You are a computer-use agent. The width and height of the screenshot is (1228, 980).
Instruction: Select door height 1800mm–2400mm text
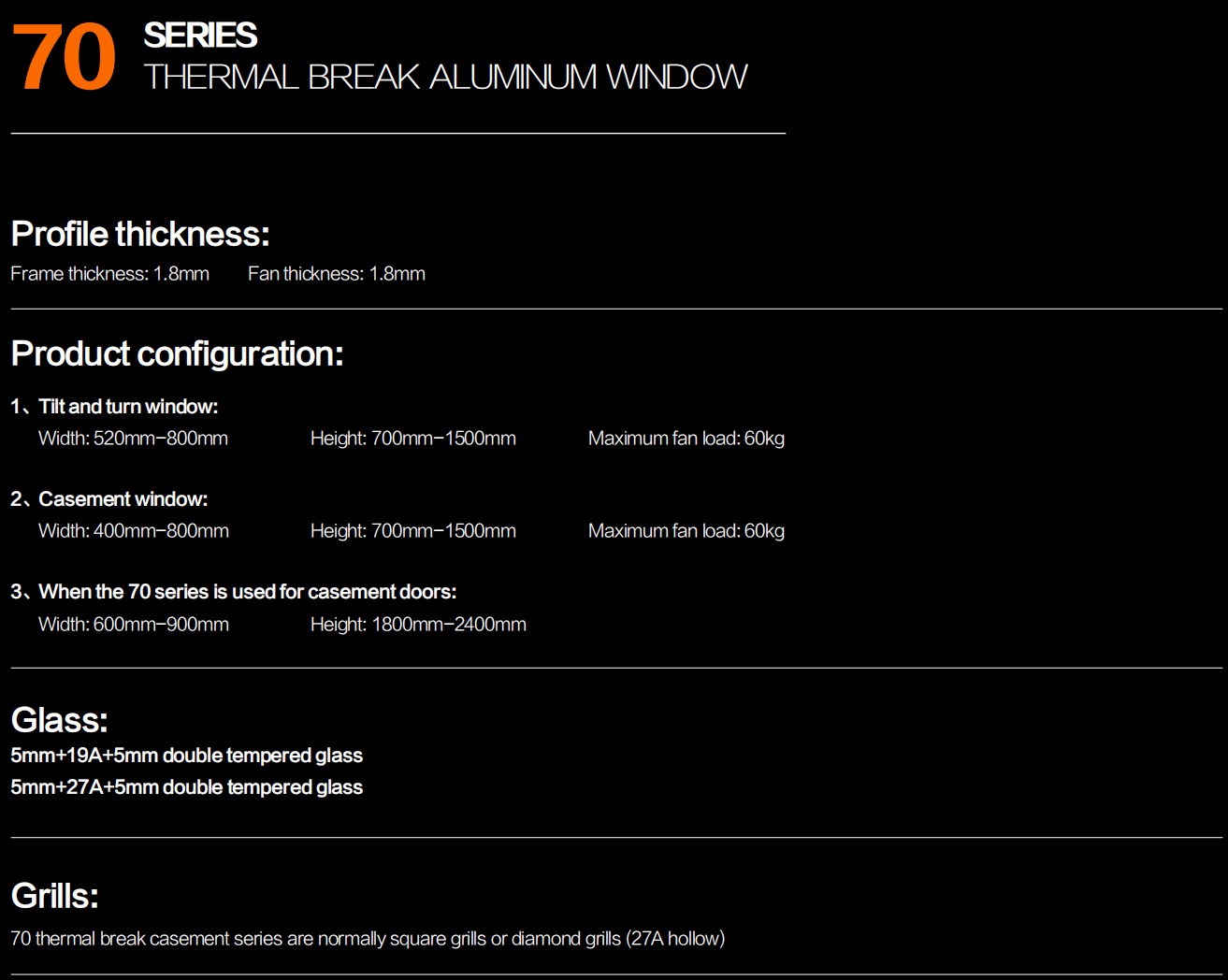418,625
